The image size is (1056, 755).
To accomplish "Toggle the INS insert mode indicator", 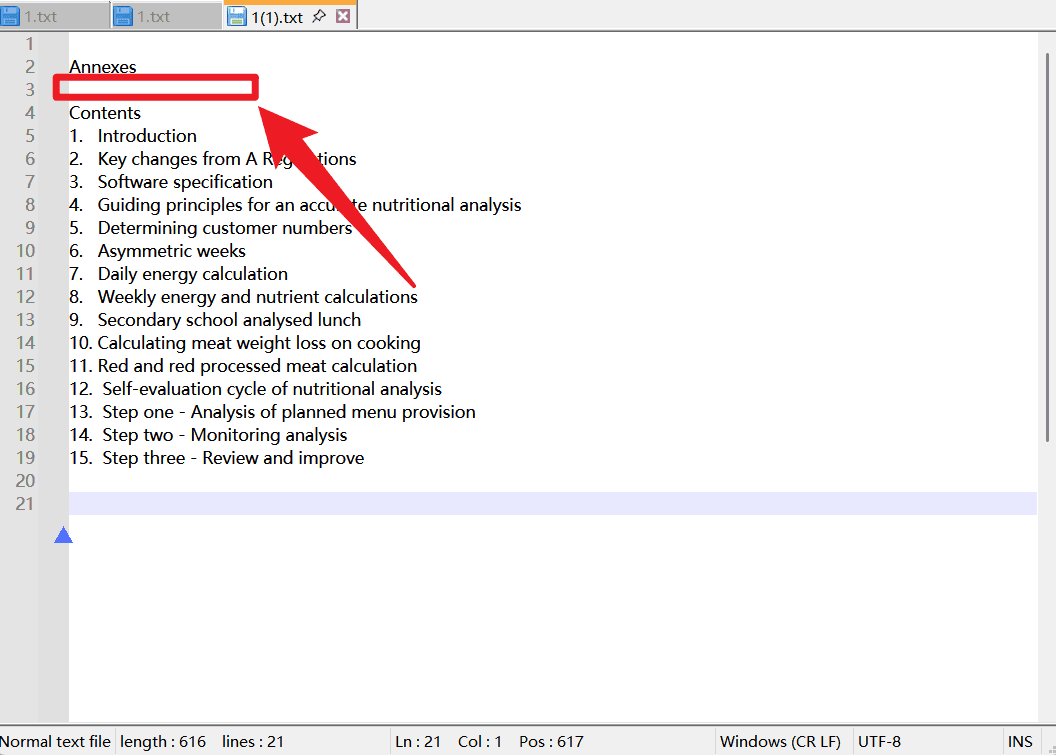I will (1020, 742).
